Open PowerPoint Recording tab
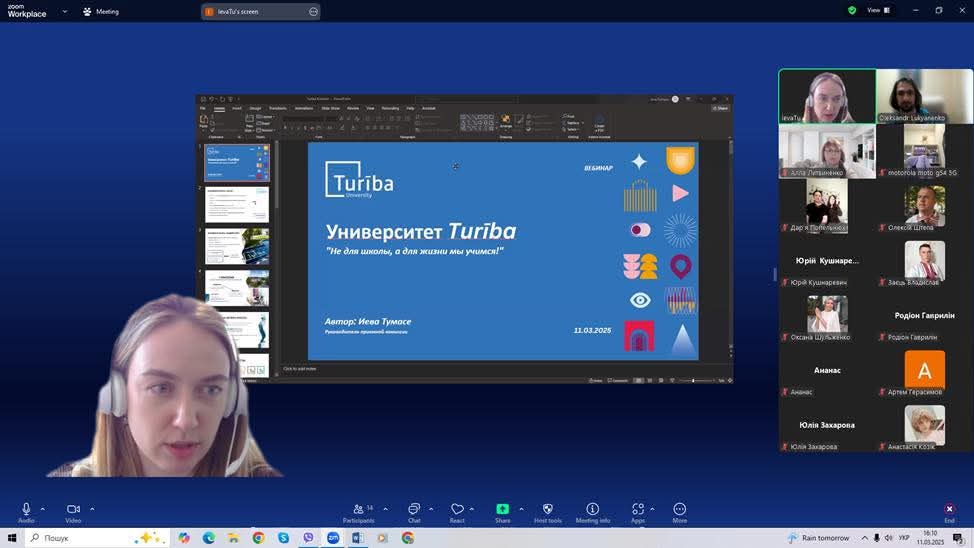The width and height of the screenshot is (974, 548). (390, 108)
